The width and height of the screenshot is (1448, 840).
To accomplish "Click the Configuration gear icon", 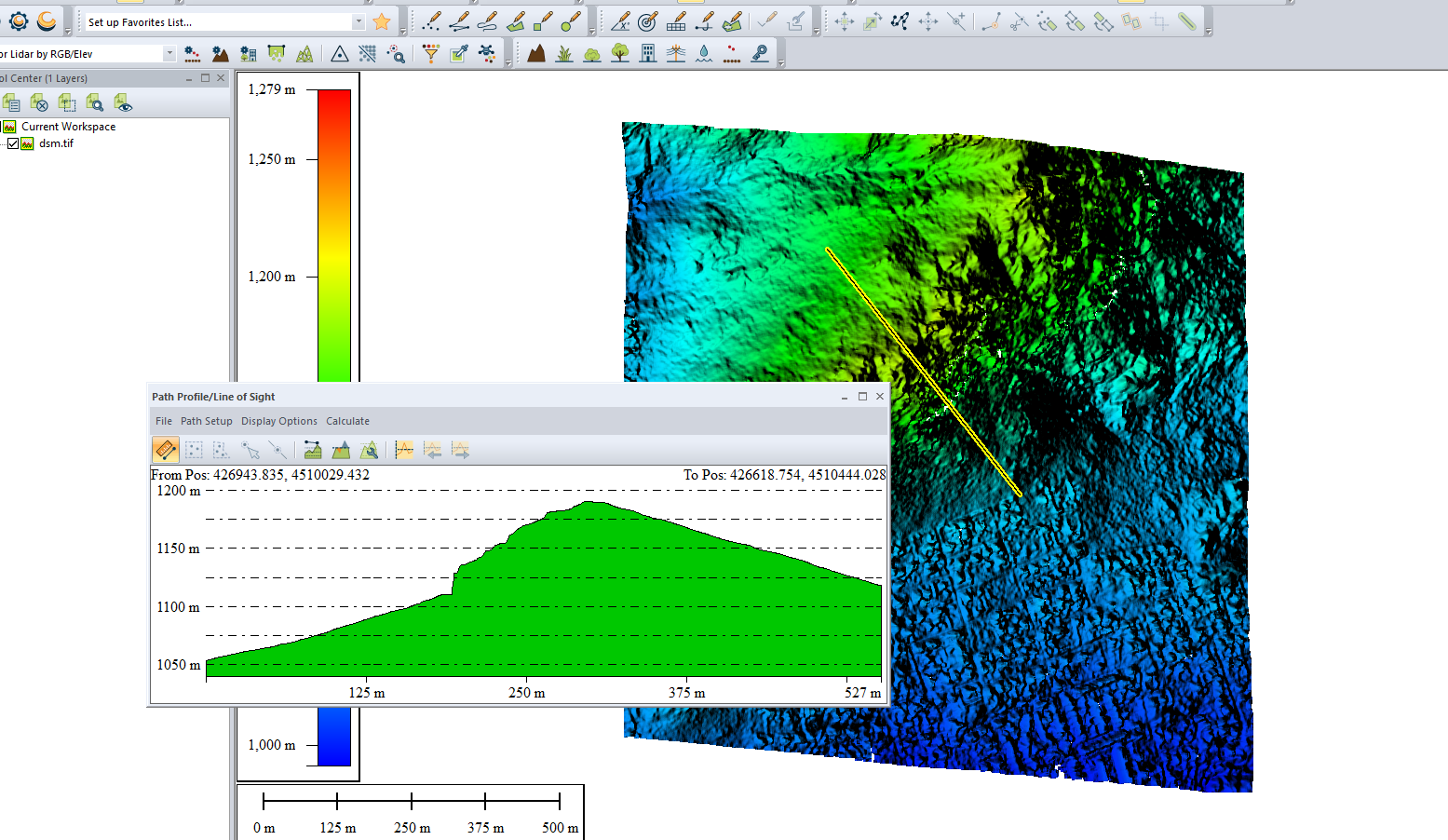I will click(x=19, y=20).
